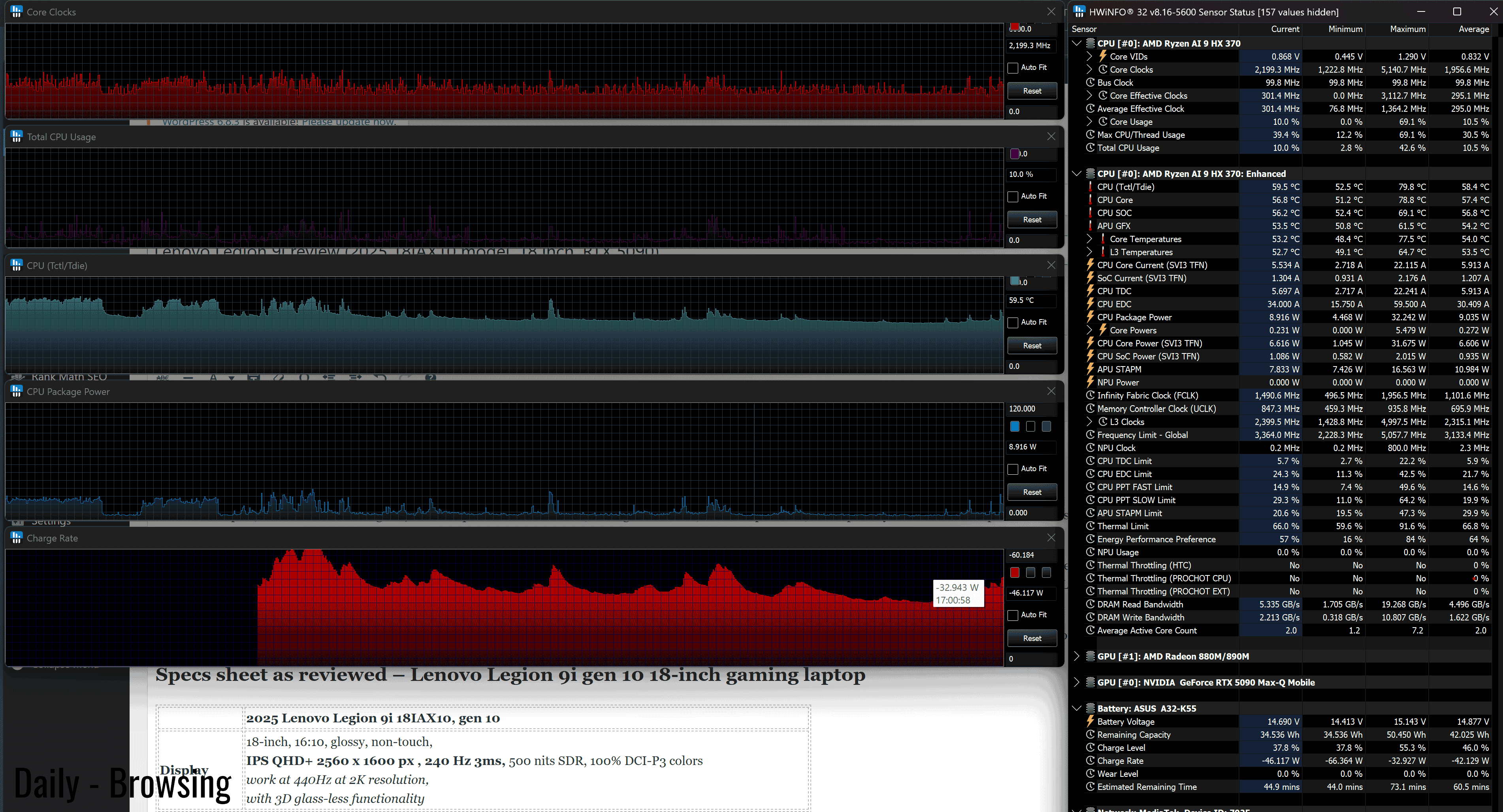The width and height of the screenshot is (1503, 812).
Task: Click the Core Clocks graph window icon
Action: coord(16,12)
